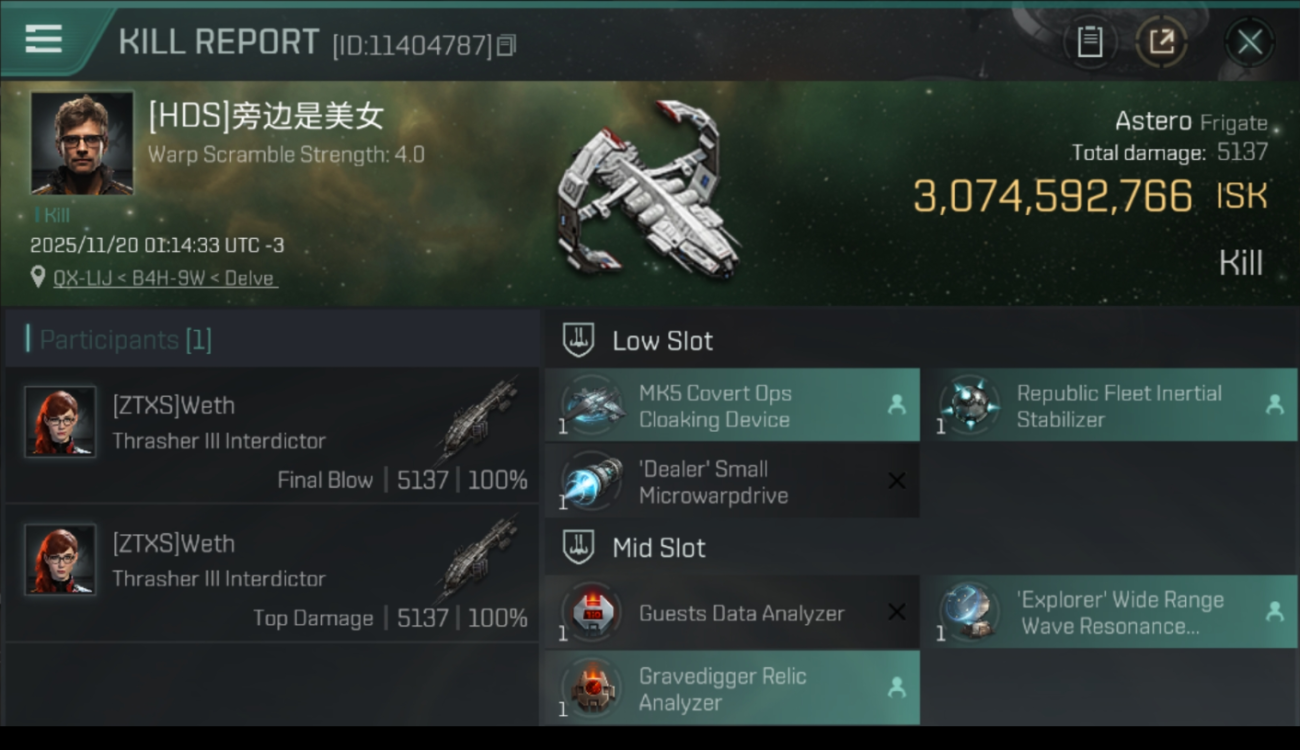1300x750 pixels.
Task: Select the 'Dealer' Small Microwarpdrive icon
Action: click(592, 481)
